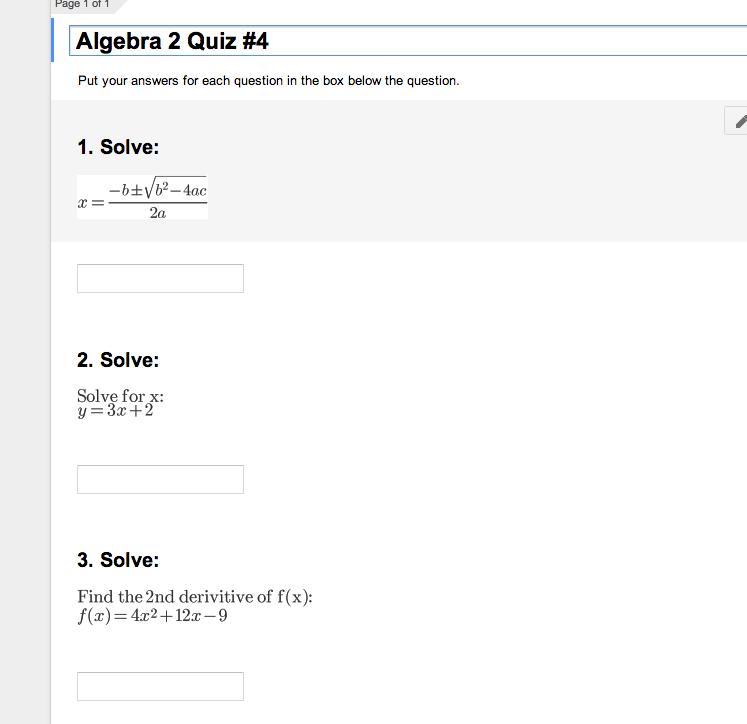The width and height of the screenshot is (747, 724).
Task: Select the '2. Solve:' question heading
Action: (118, 360)
